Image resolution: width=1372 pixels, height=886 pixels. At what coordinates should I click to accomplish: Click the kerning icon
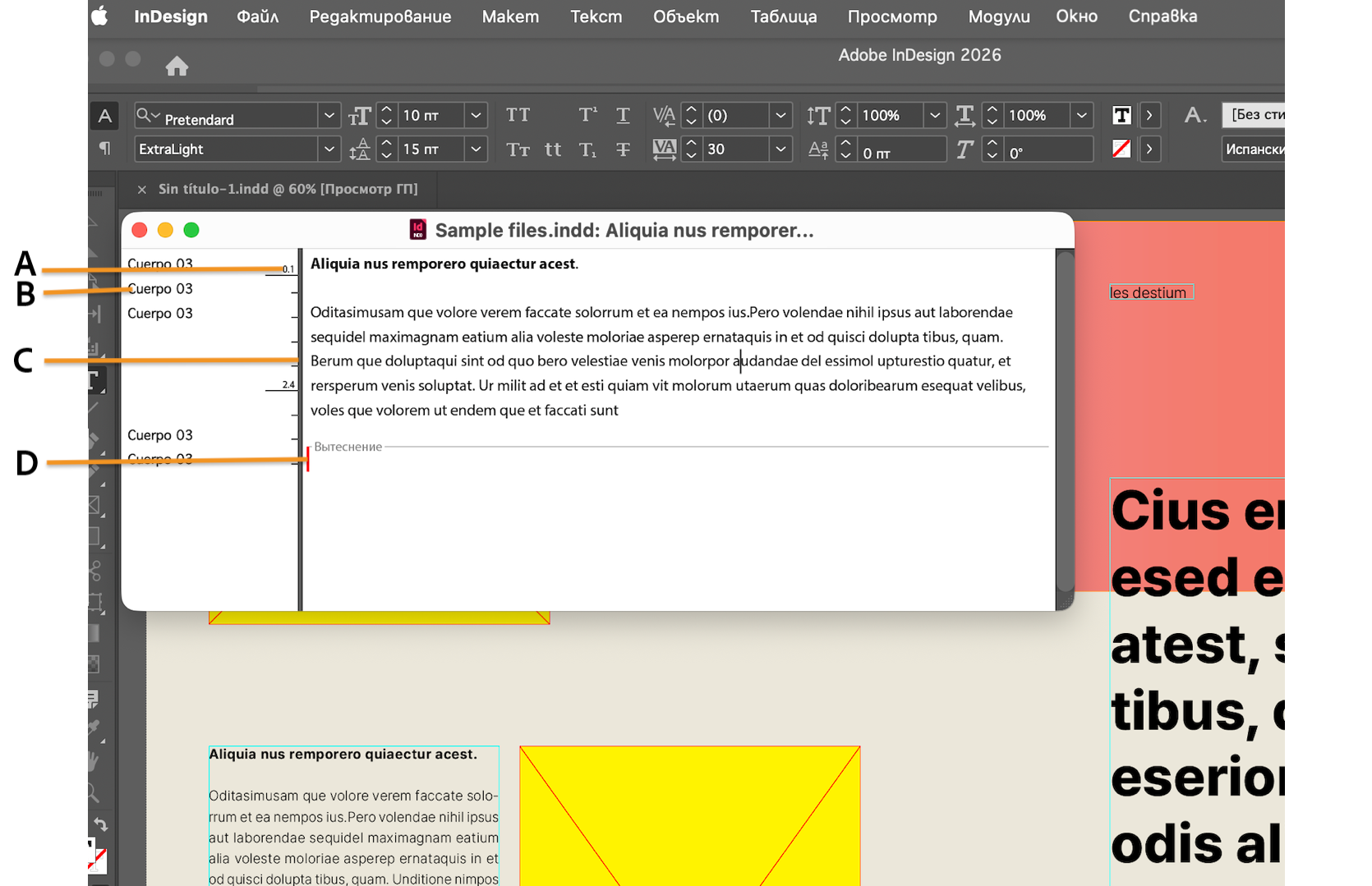pos(664,116)
